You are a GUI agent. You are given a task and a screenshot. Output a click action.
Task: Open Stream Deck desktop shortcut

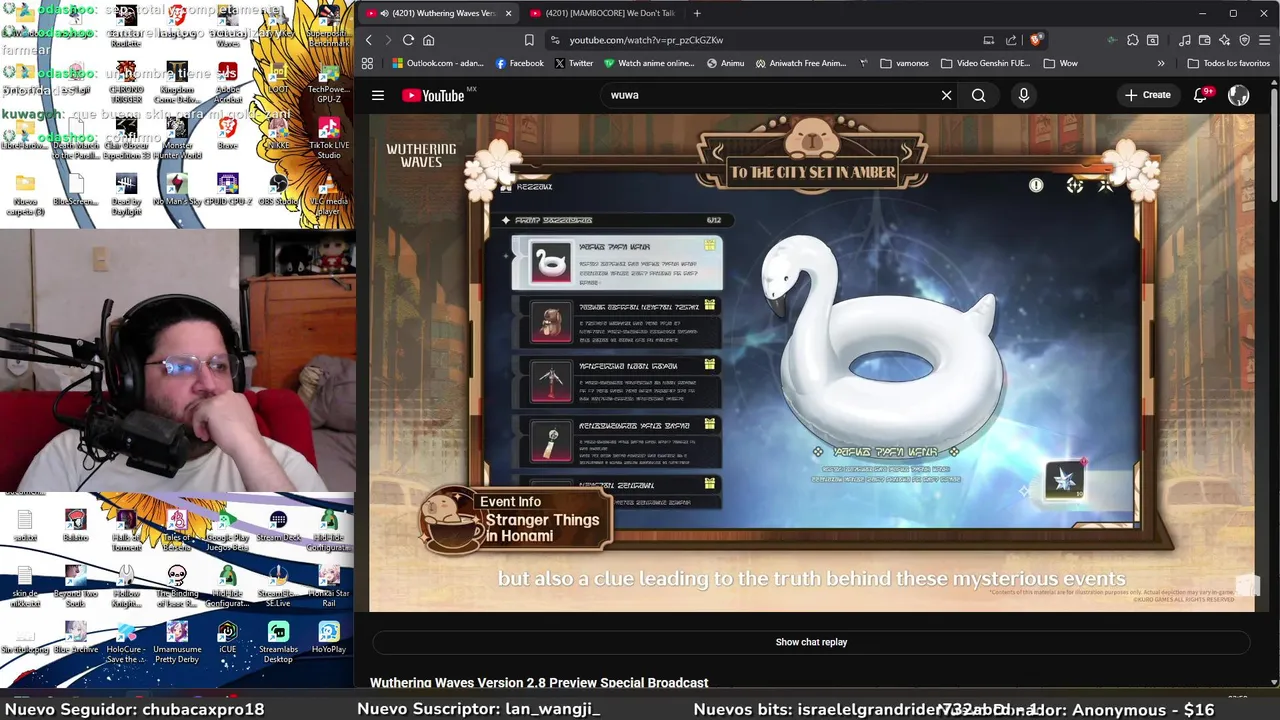[278, 524]
